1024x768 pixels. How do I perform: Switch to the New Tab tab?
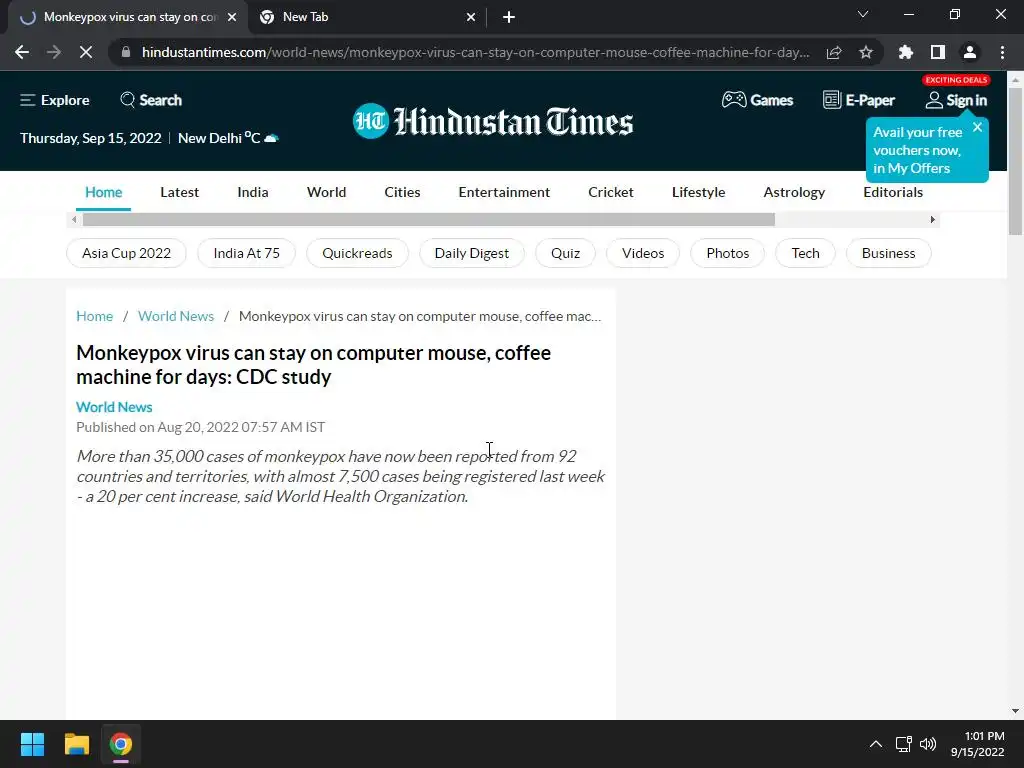click(368, 17)
